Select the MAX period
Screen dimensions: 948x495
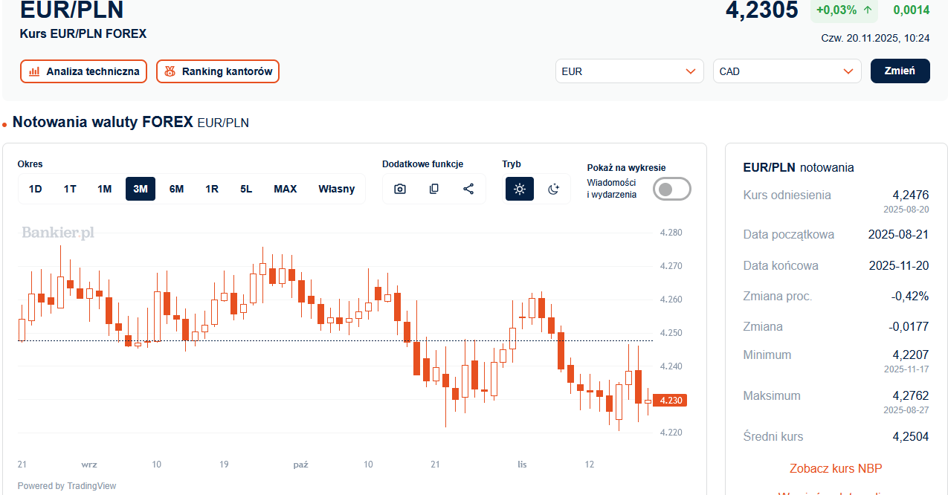285,189
